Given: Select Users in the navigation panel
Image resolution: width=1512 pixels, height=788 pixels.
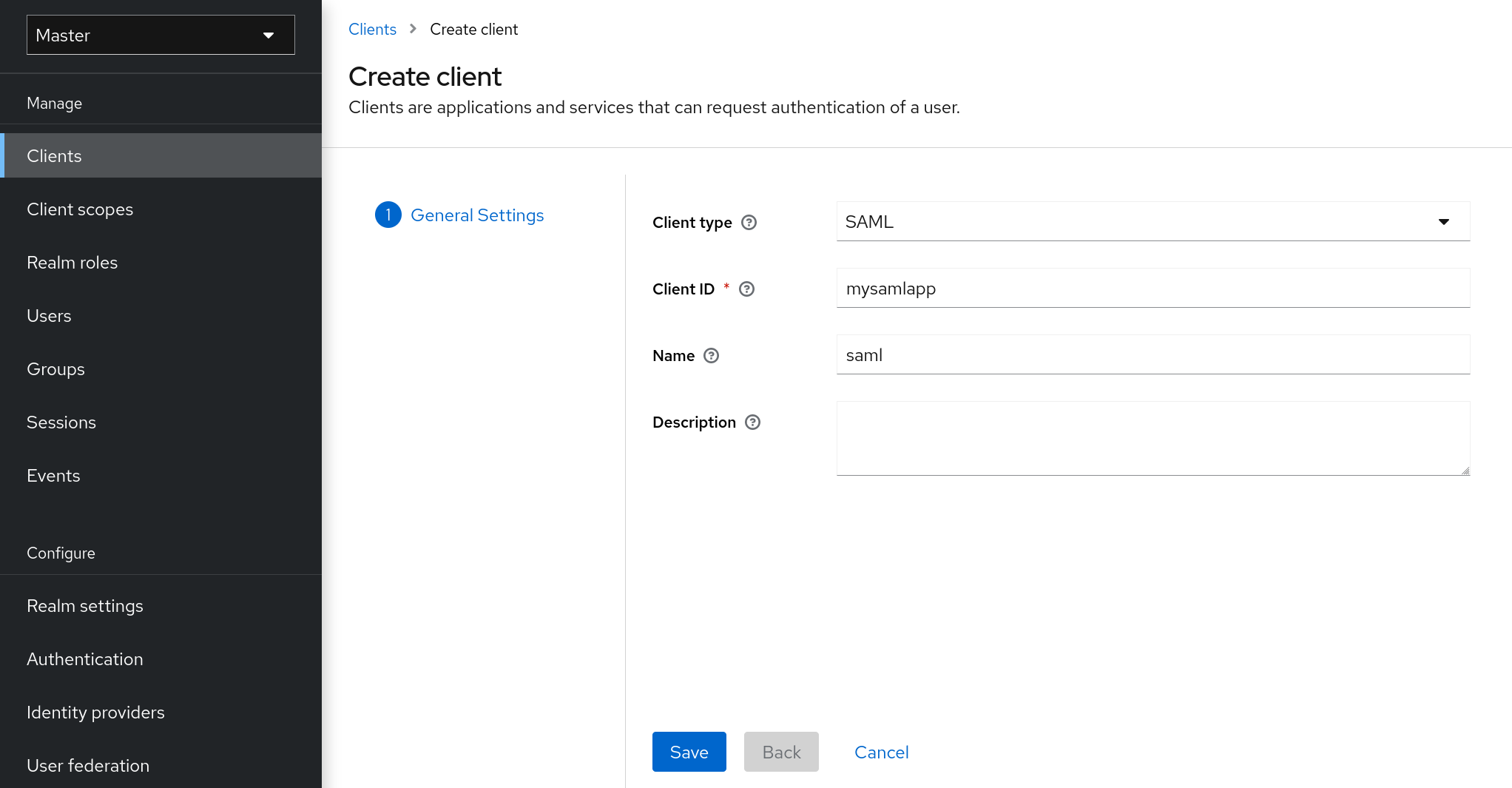Looking at the screenshot, I should coord(49,315).
